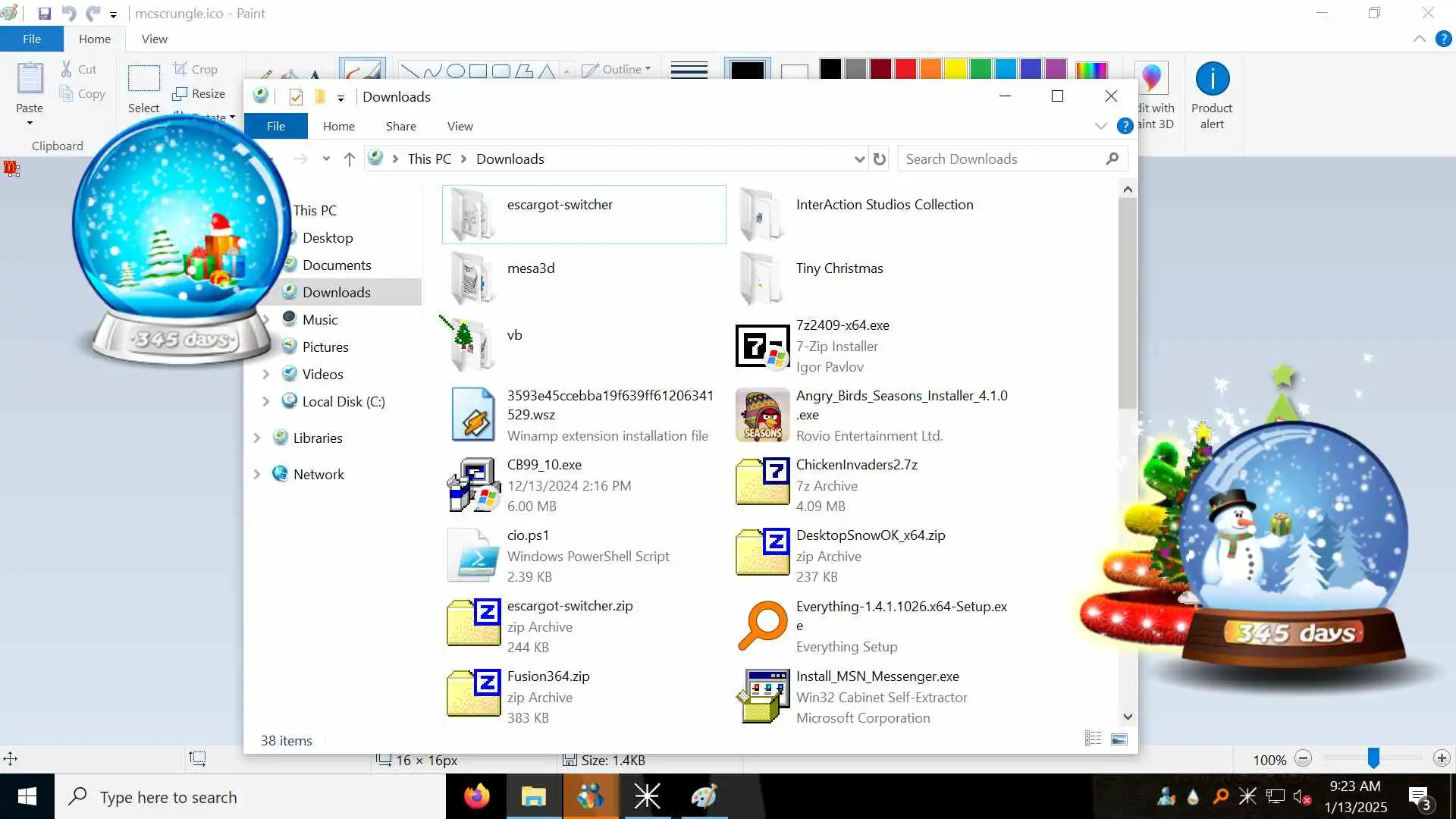This screenshot has width=1456, height=819.
Task: Open the 7z2409-x64.exe installer icon
Action: pos(762,346)
